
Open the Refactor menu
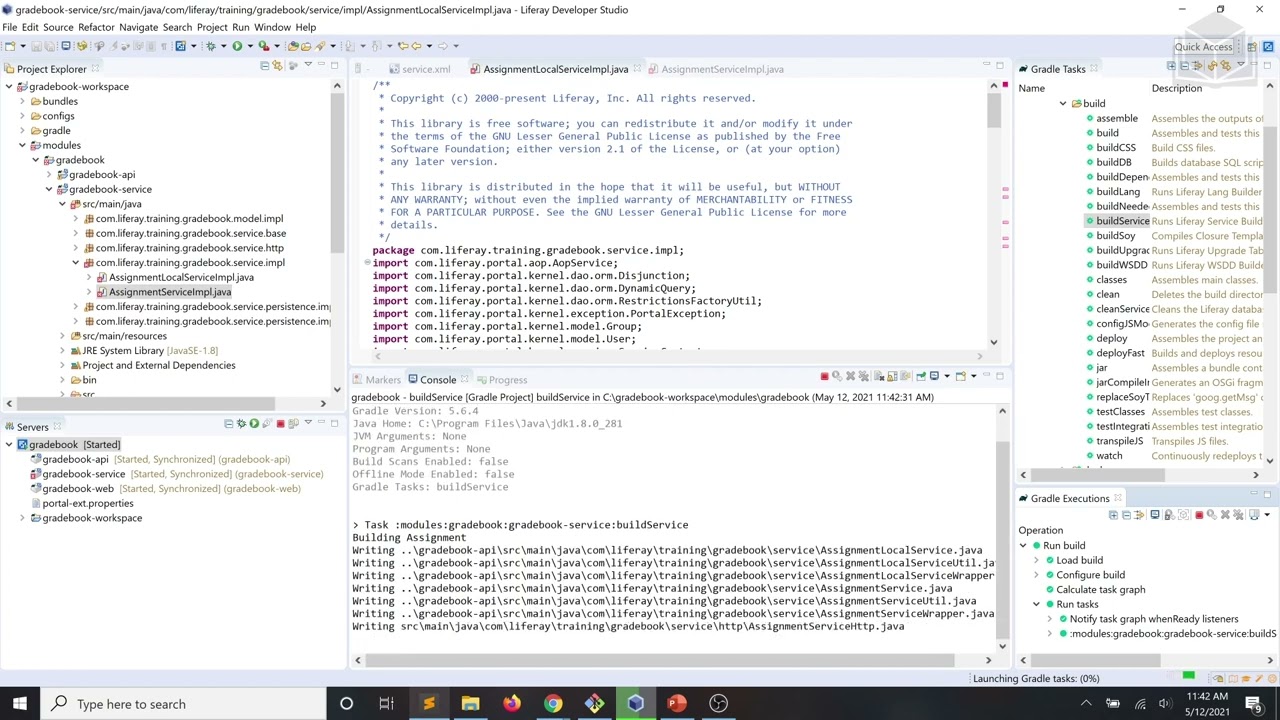[x=96, y=27]
